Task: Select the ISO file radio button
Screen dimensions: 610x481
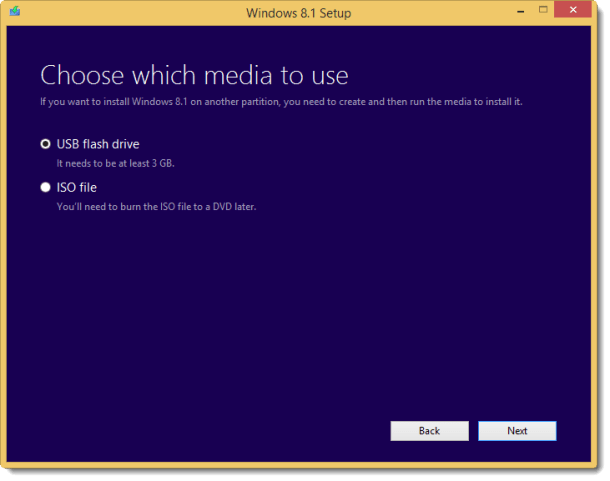Action: (x=46, y=188)
